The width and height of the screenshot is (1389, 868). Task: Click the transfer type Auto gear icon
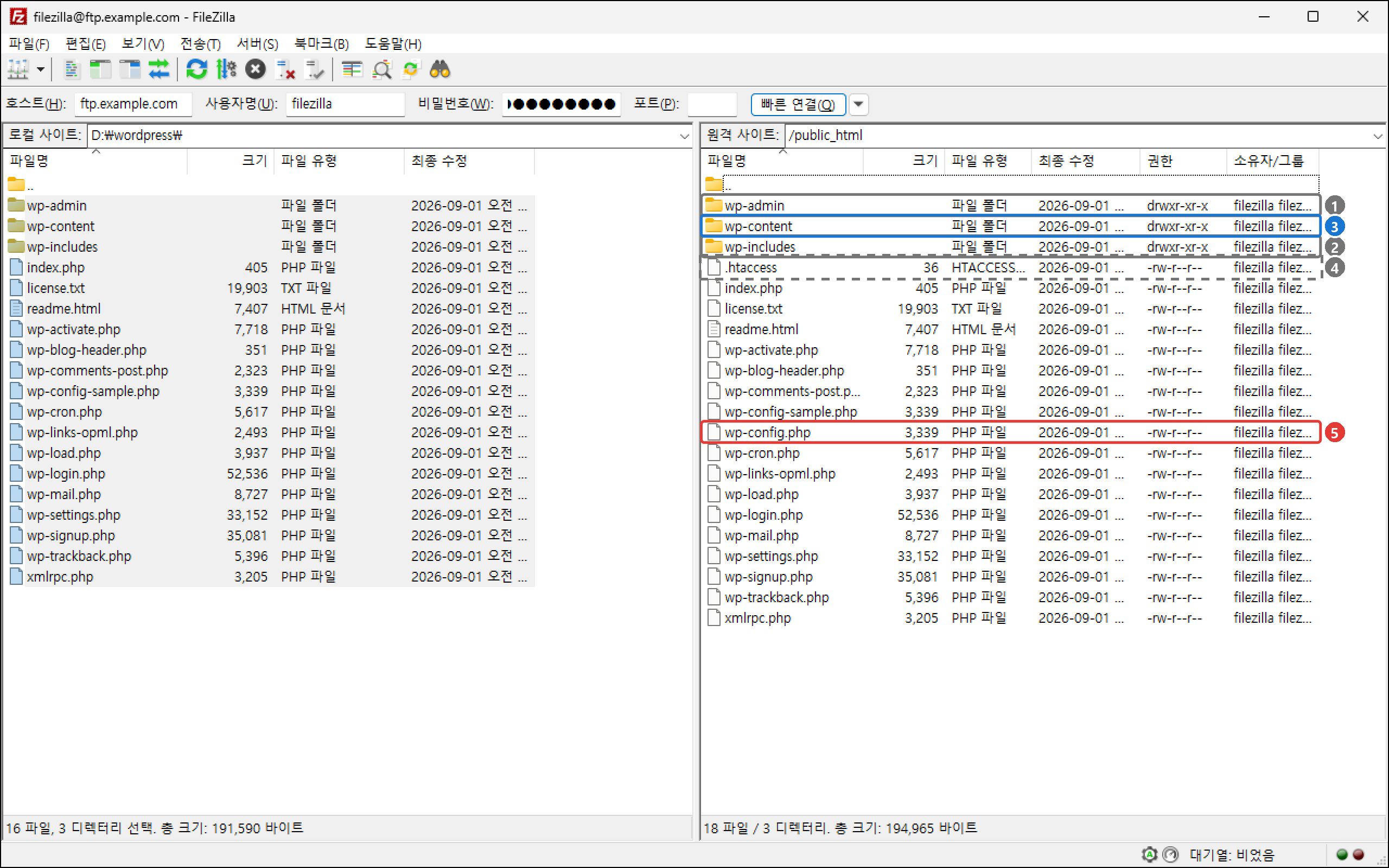click(1149, 854)
